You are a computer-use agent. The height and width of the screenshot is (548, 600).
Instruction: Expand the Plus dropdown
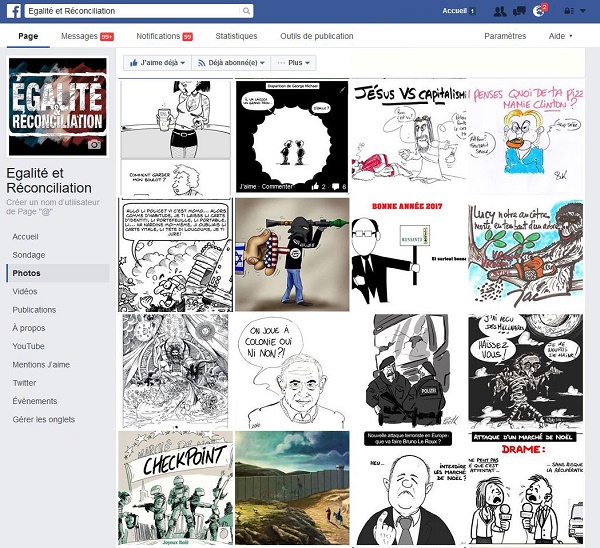click(293, 63)
